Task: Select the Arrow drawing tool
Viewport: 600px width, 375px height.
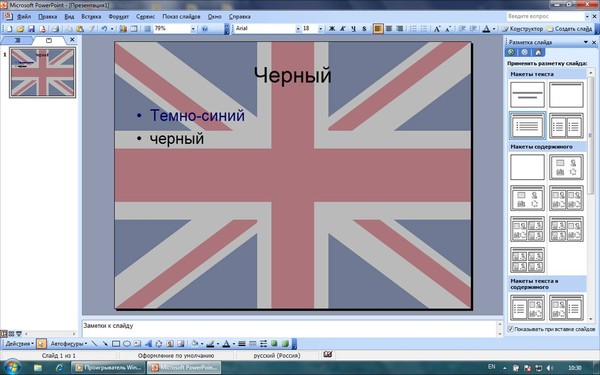Action: [x=105, y=344]
